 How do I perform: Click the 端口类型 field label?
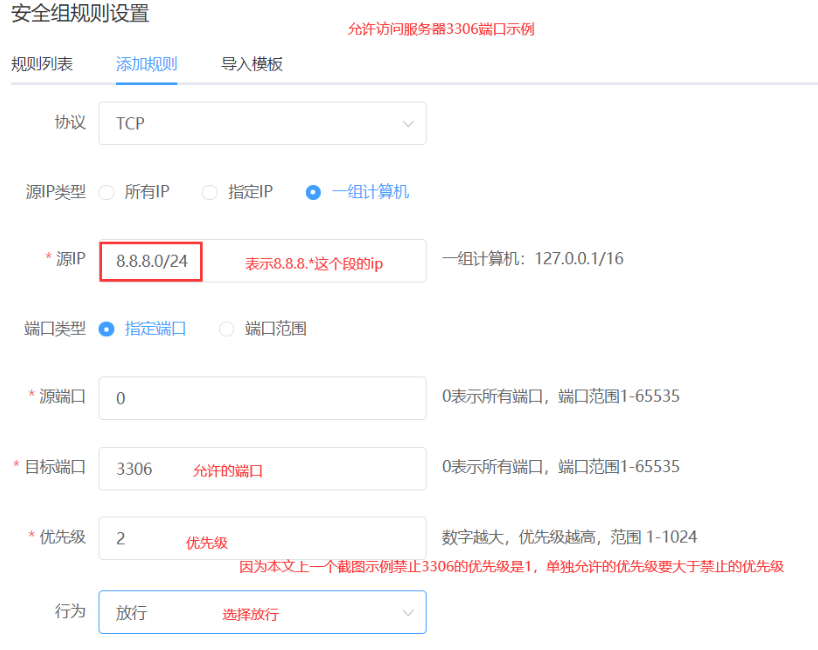tap(55, 328)
